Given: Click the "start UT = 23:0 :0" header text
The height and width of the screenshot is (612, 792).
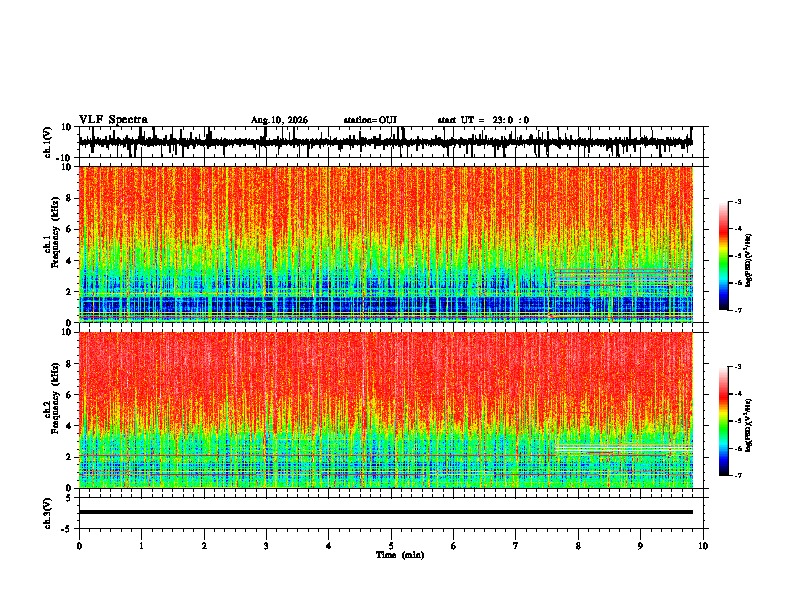Looking at the screenshot, I should coord(483,120).
